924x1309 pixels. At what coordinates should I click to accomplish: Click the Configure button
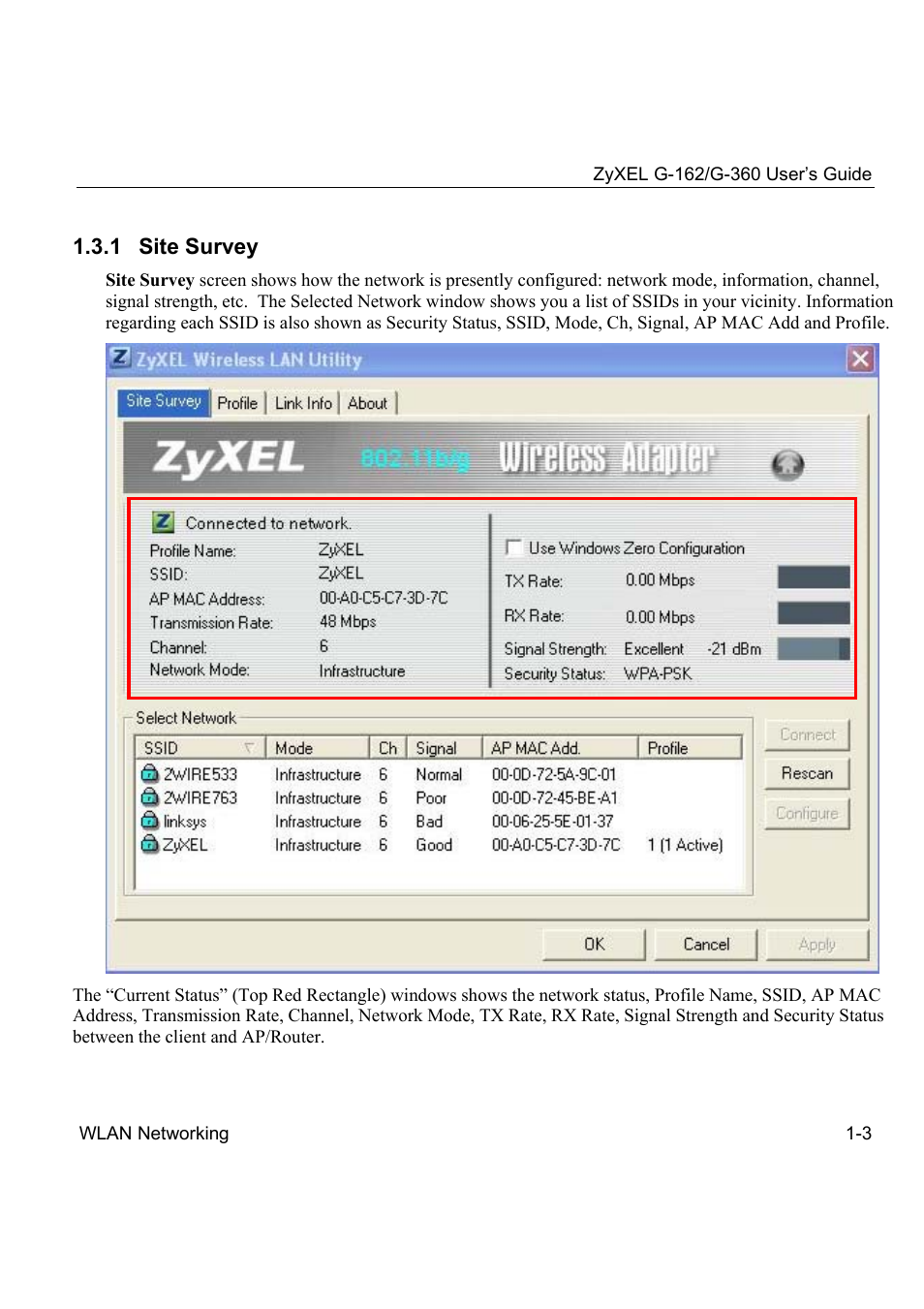pos(807,813)
